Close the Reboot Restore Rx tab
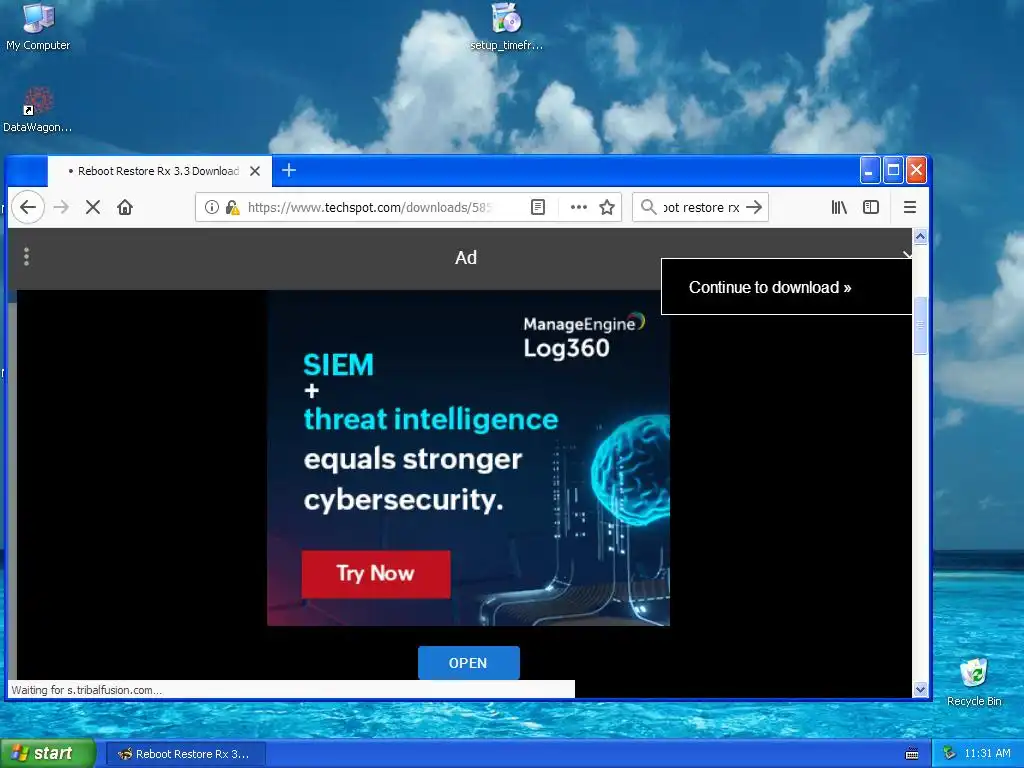The height and width of the screenshot is (768, 1024). (255, 171)
